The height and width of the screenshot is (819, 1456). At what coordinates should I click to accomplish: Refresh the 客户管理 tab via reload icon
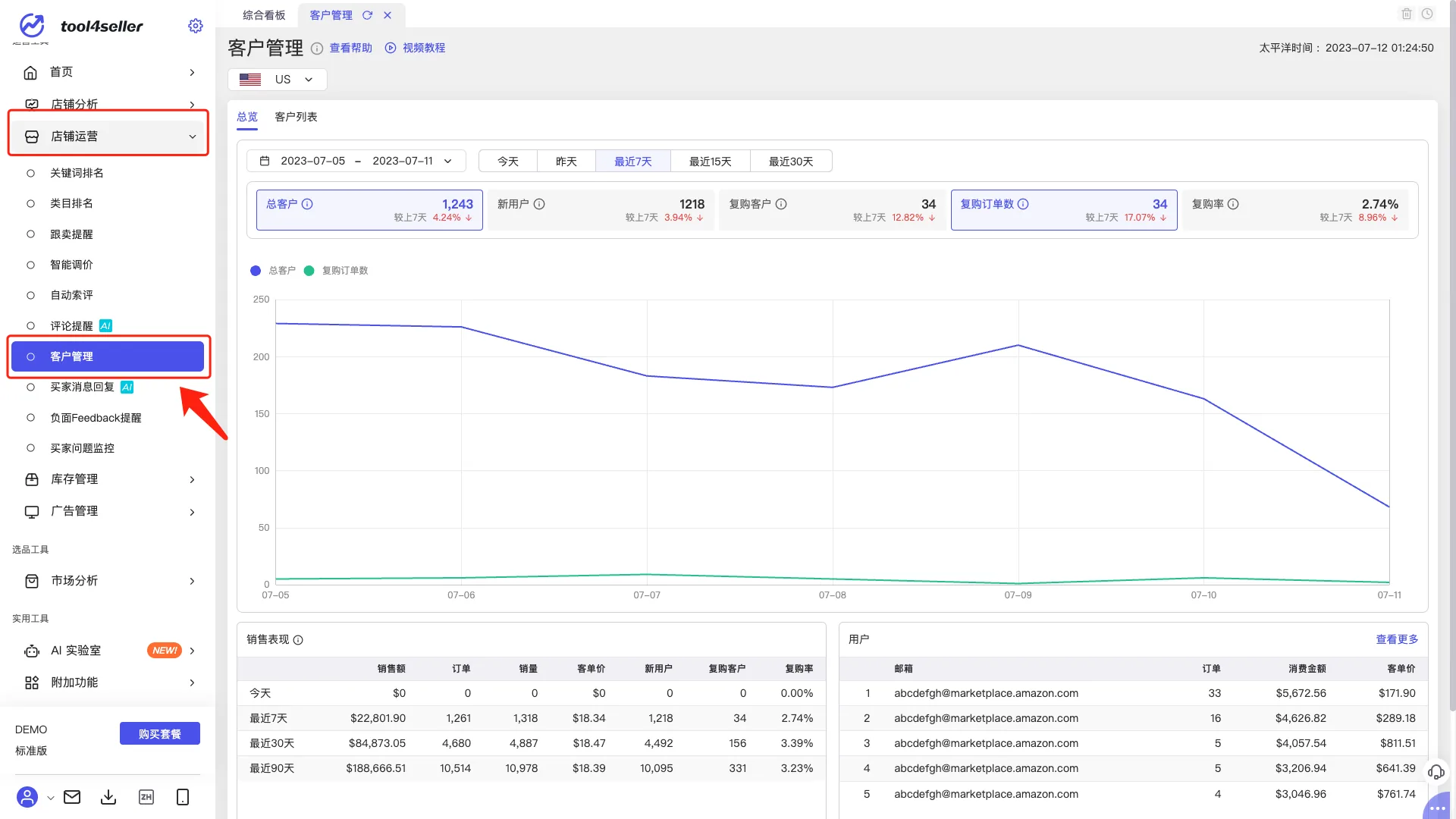click(367, 15)
